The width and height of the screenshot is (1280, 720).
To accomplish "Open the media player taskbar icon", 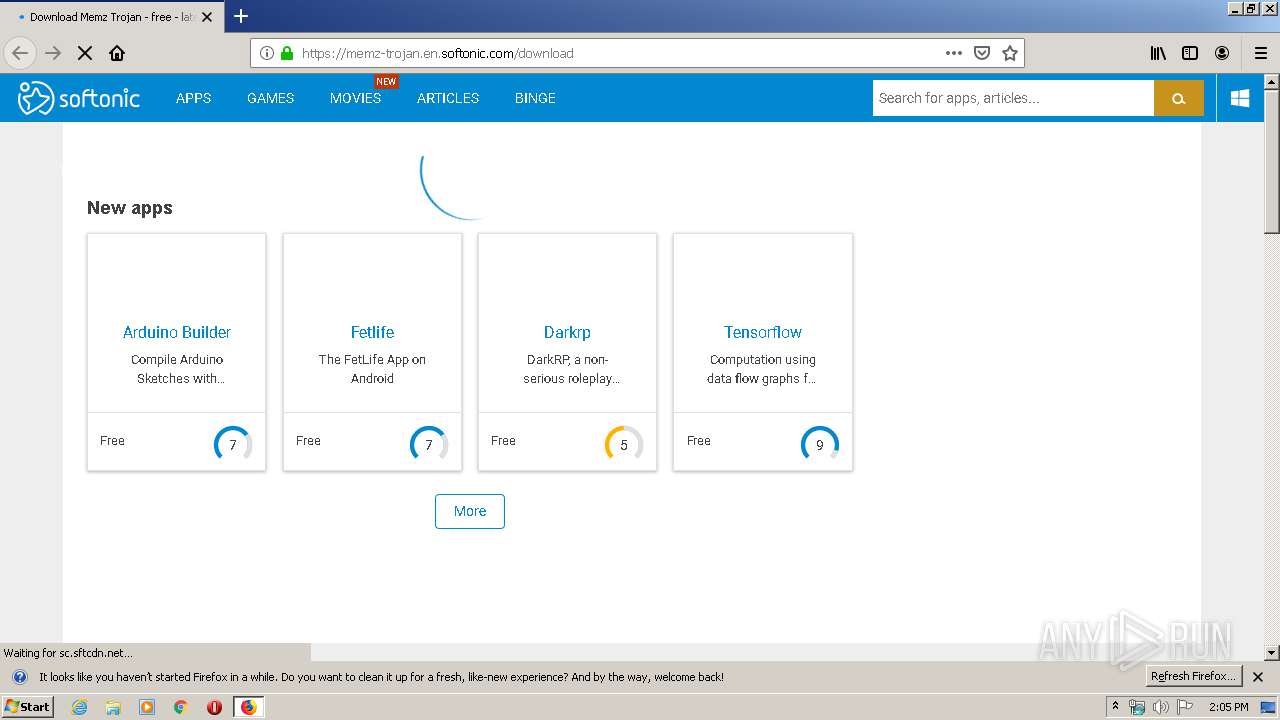I will 147,707.
